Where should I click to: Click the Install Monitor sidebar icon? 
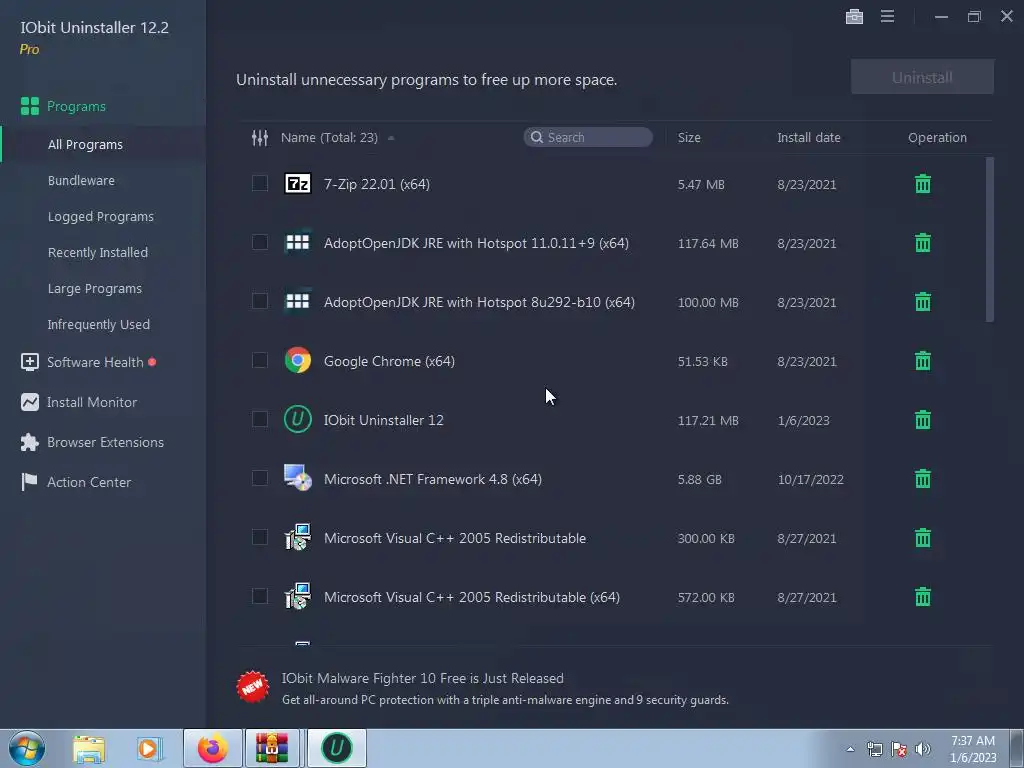(29, 402)
